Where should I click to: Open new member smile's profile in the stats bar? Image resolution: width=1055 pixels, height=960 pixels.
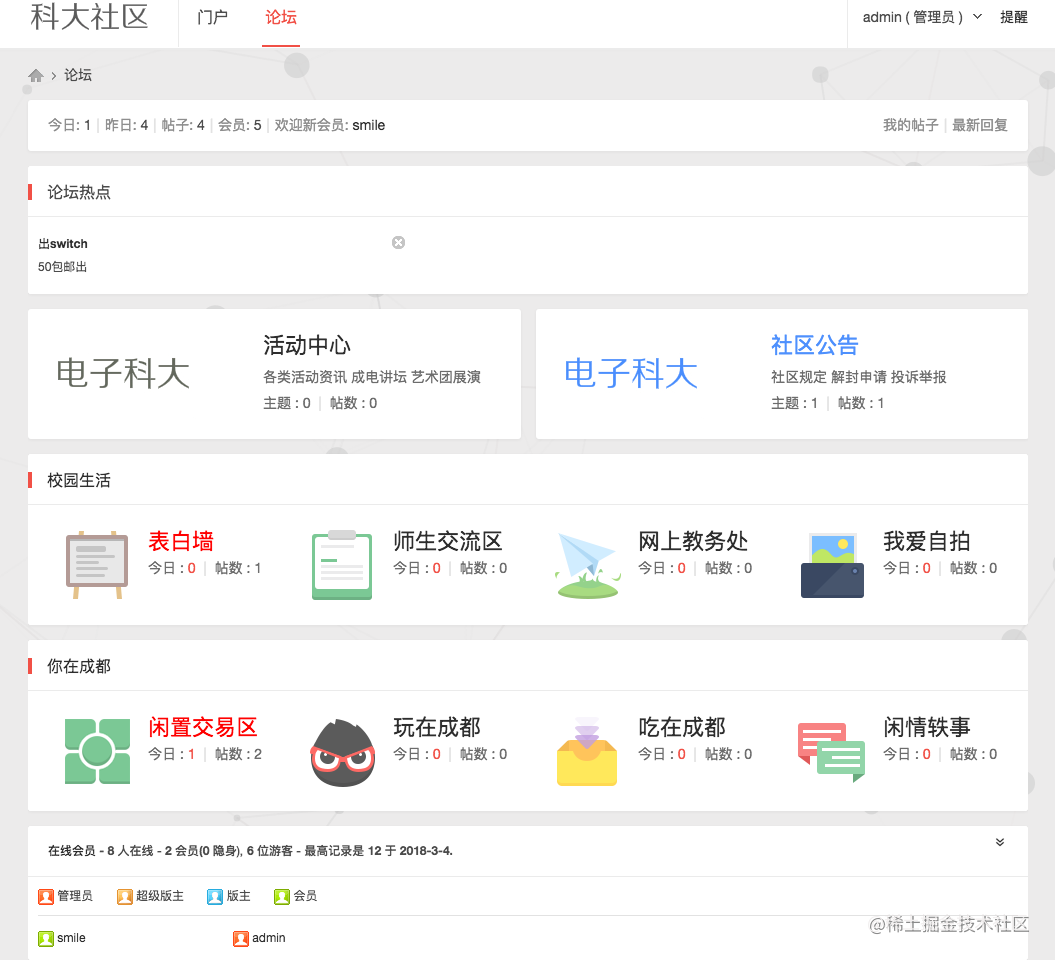pos(369,125)
